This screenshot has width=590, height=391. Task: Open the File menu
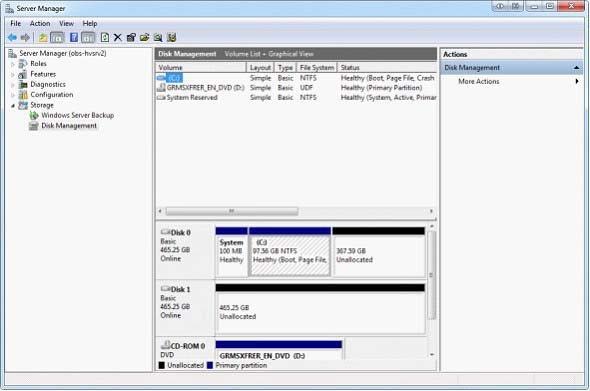pos(15,23)
